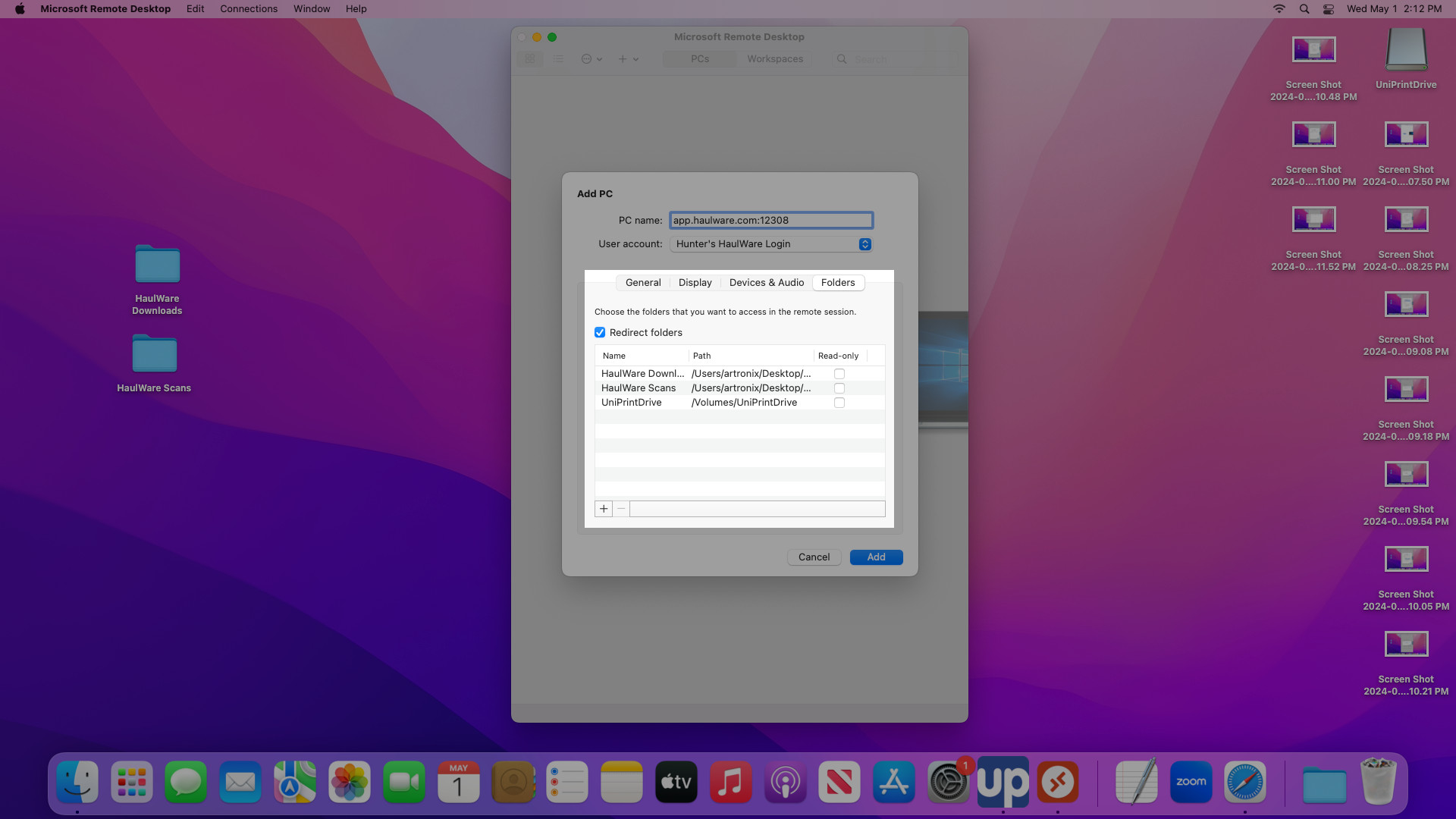Open Spotlight search in menu bar

1304,9
